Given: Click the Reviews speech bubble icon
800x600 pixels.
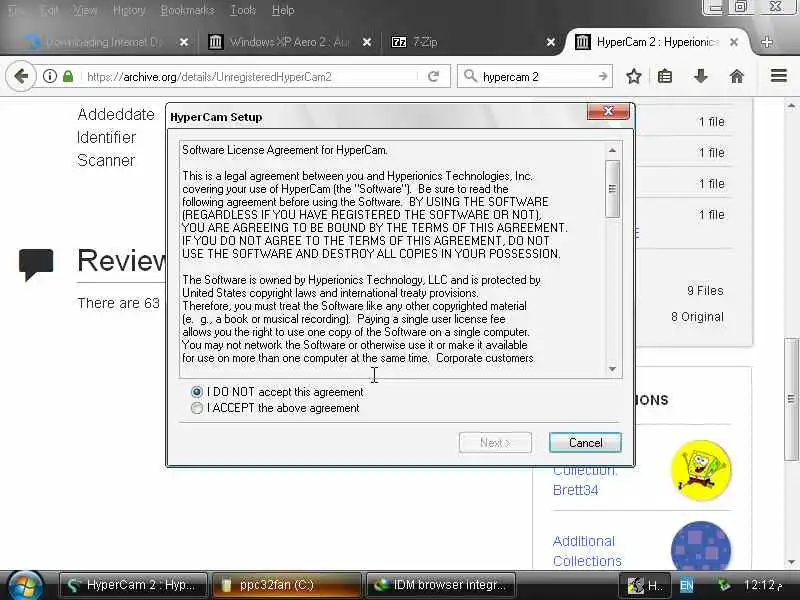Looking at the screenshot, I should pyautogui.click(x=36, y=264).
